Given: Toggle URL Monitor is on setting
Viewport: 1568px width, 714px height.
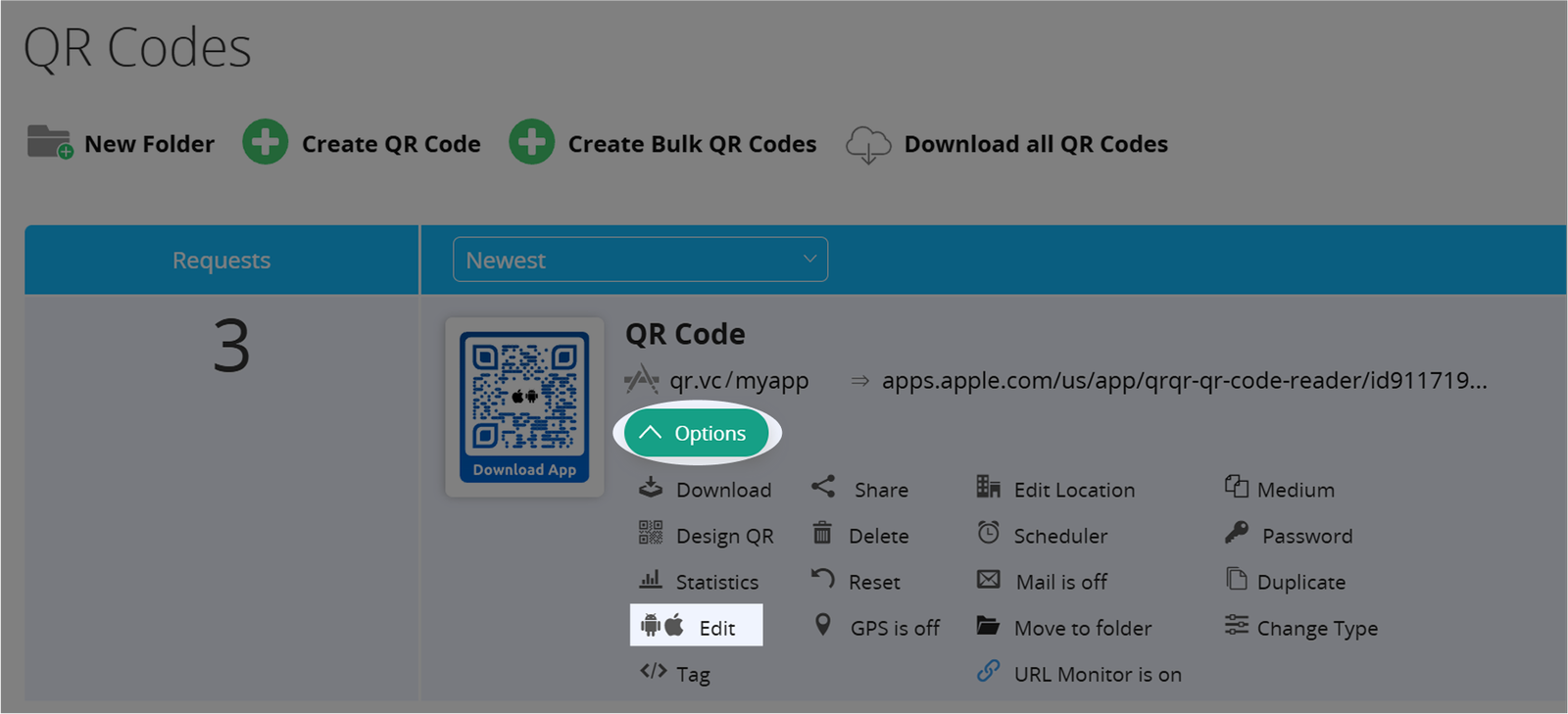Looking at the screenshot, I should click(x=1098, y=674).
